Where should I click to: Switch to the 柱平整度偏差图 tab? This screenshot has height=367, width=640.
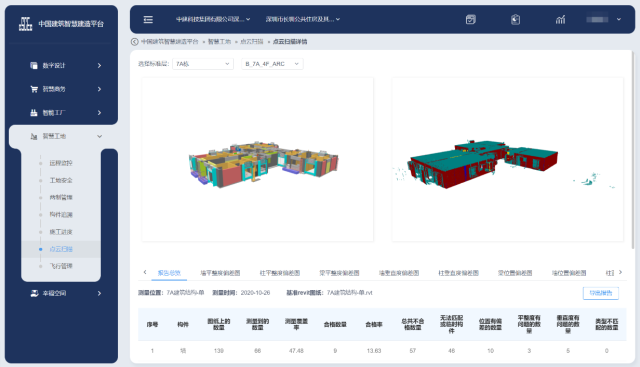[x=280, y=273]
